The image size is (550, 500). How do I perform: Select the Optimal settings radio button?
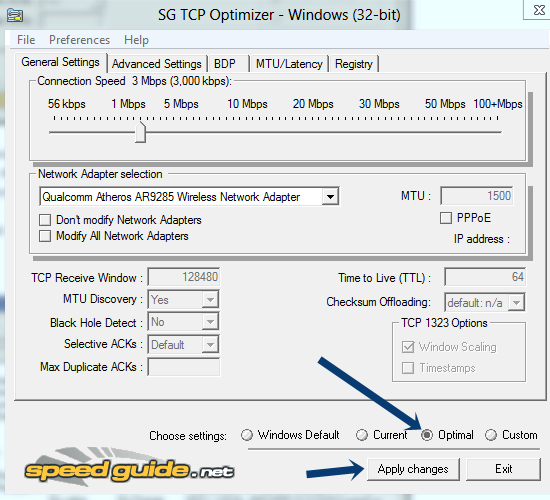[427, 435]
